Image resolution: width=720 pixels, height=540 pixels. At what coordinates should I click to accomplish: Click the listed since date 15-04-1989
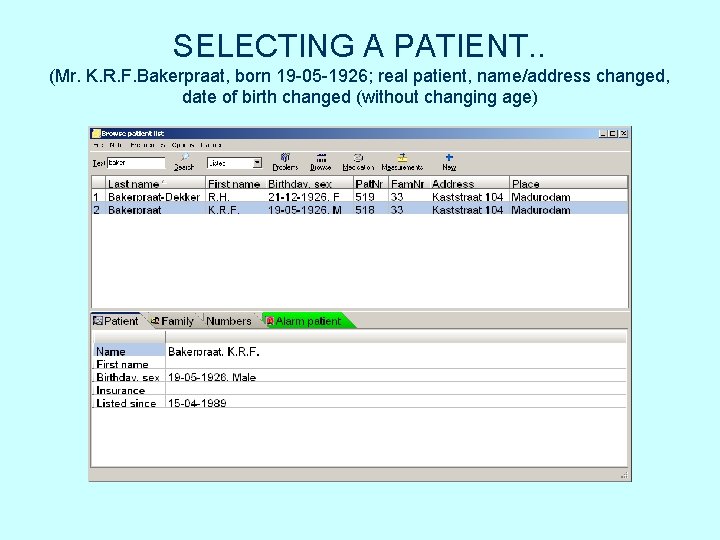coord(197,403)
